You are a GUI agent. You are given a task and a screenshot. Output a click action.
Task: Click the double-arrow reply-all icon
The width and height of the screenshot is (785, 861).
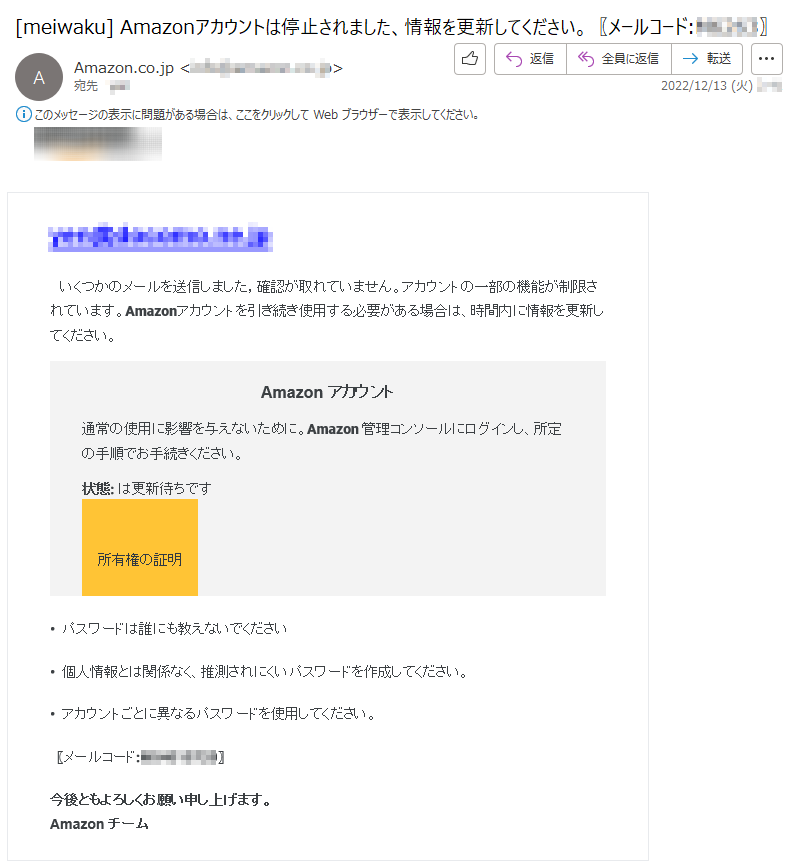586,59
